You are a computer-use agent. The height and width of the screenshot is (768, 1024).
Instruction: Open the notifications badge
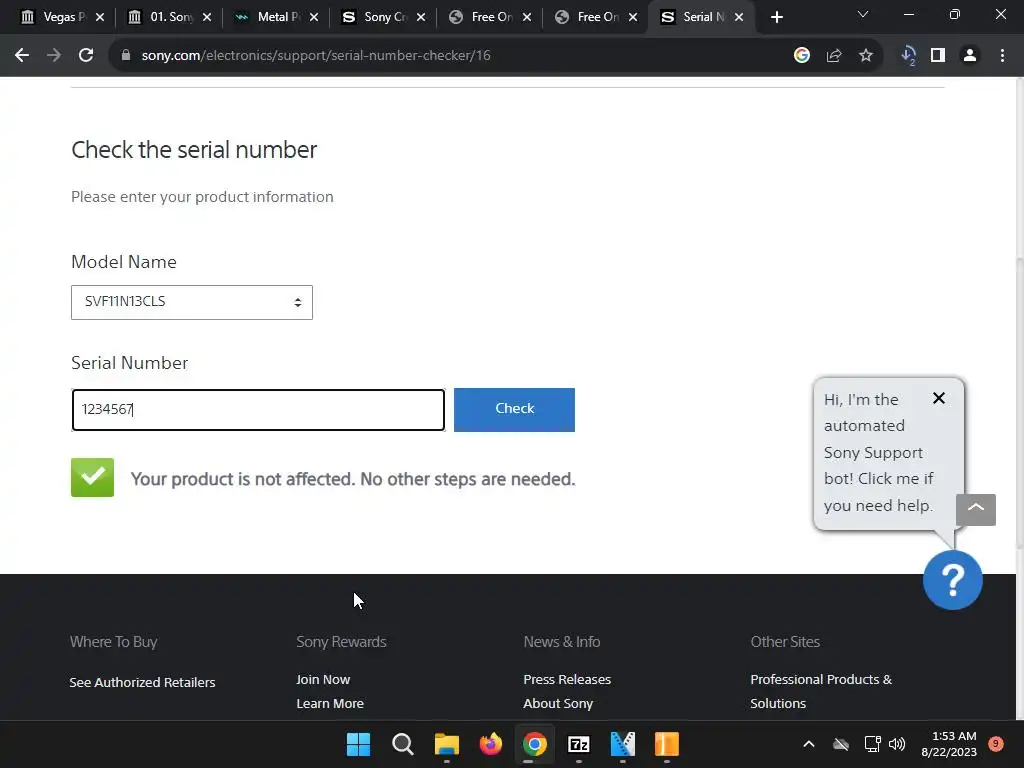point(996,744)
